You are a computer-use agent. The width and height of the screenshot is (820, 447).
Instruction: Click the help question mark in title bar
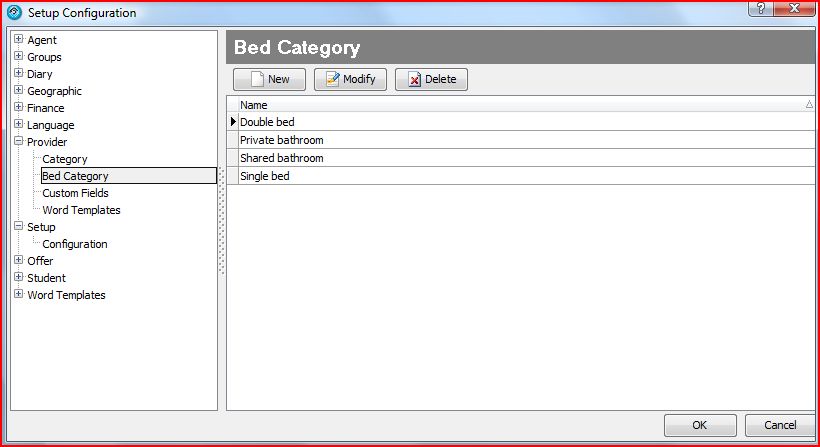coord(762,9)
